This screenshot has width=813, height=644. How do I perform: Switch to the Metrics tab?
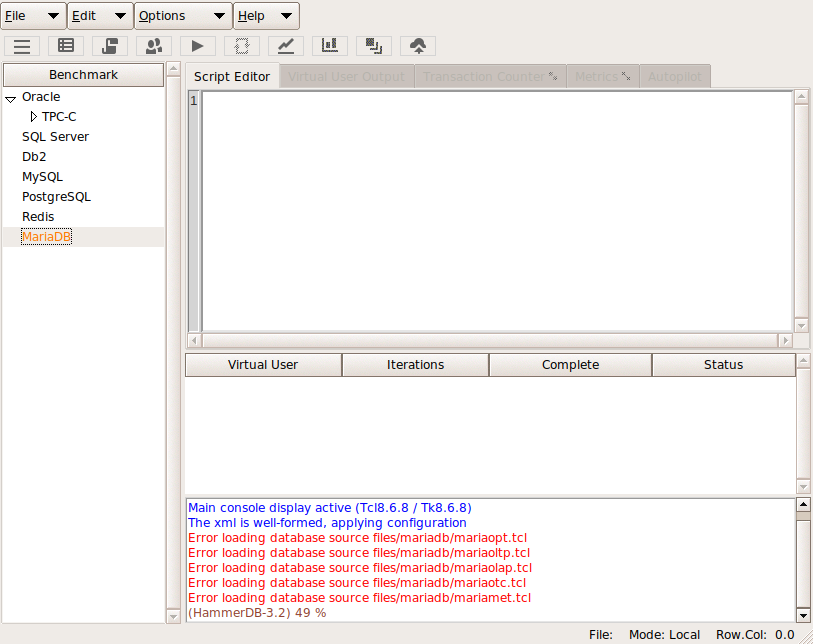pyautogui.click(x=603, y=77)
